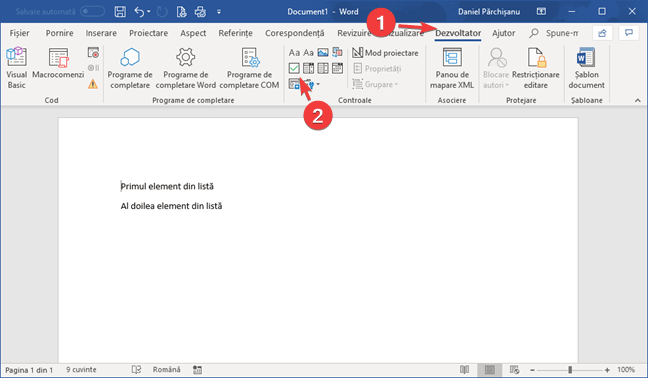Select the Dezvoltator tab

click(x=458, y=33)
